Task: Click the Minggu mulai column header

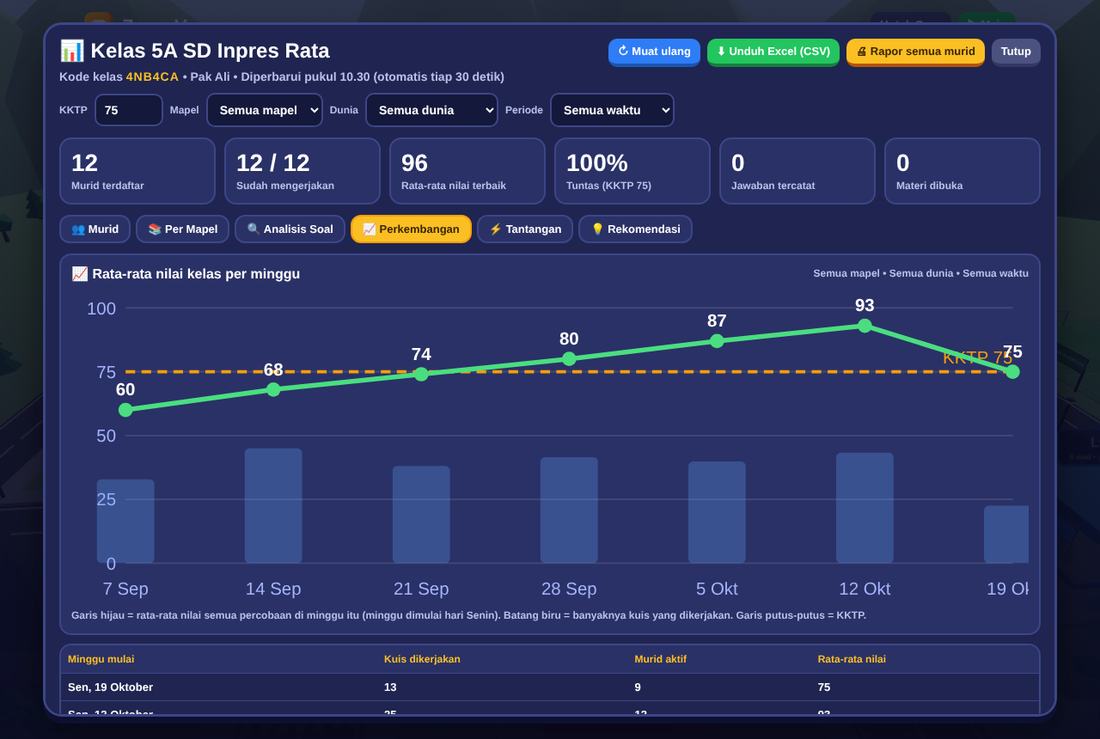Action: pos(101,659)
